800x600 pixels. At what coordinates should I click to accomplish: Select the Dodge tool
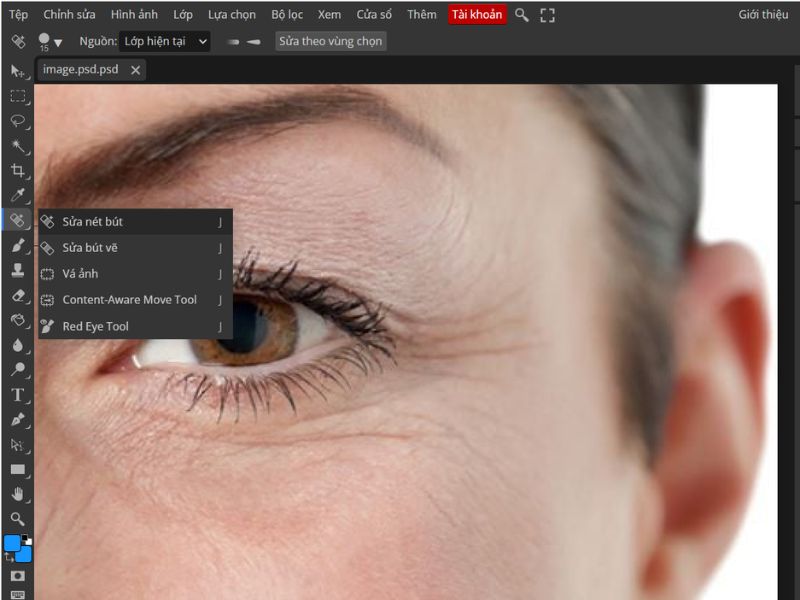[x=17, y=369]
